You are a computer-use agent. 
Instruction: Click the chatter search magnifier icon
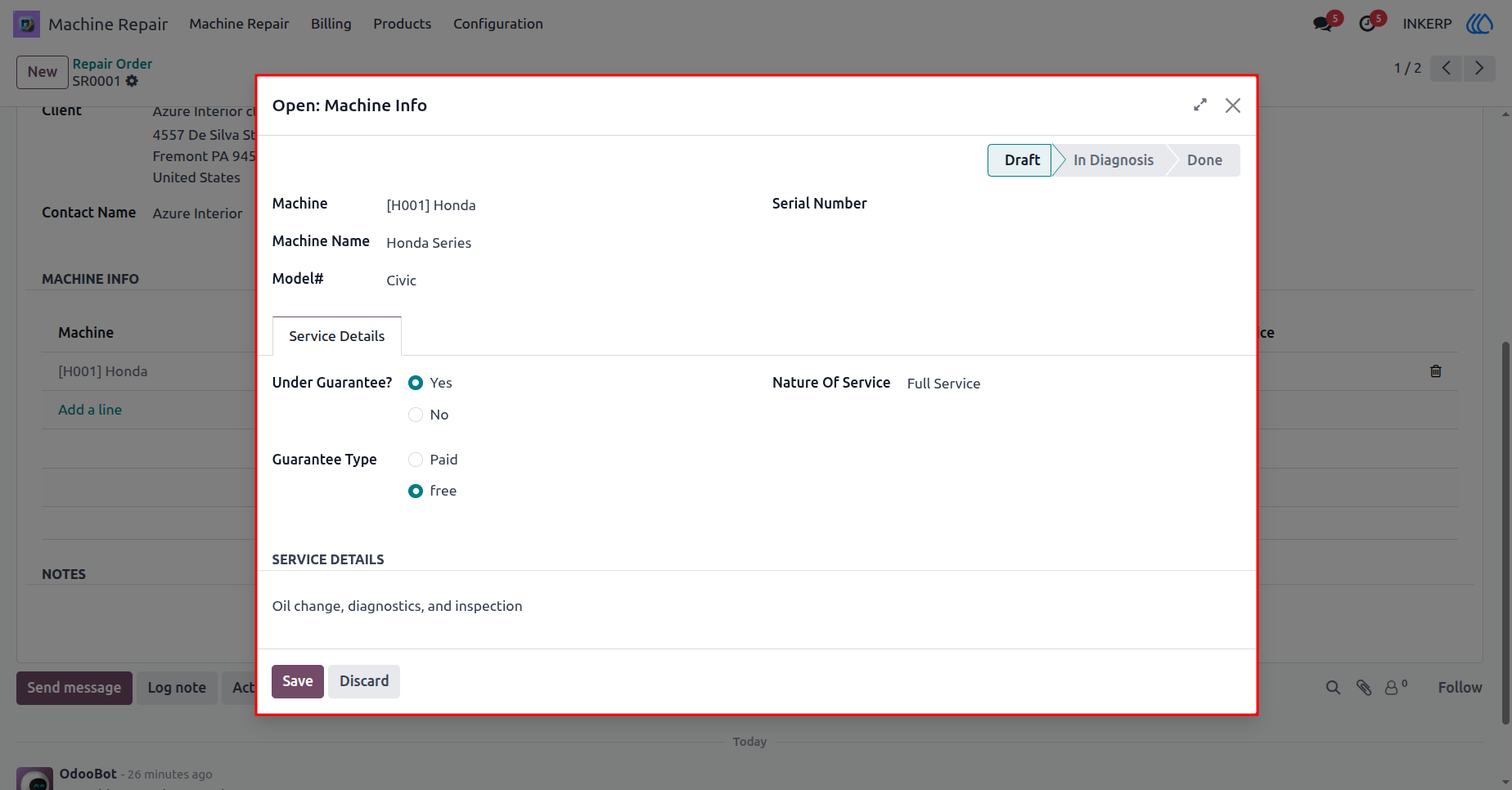click(1333, 688)
